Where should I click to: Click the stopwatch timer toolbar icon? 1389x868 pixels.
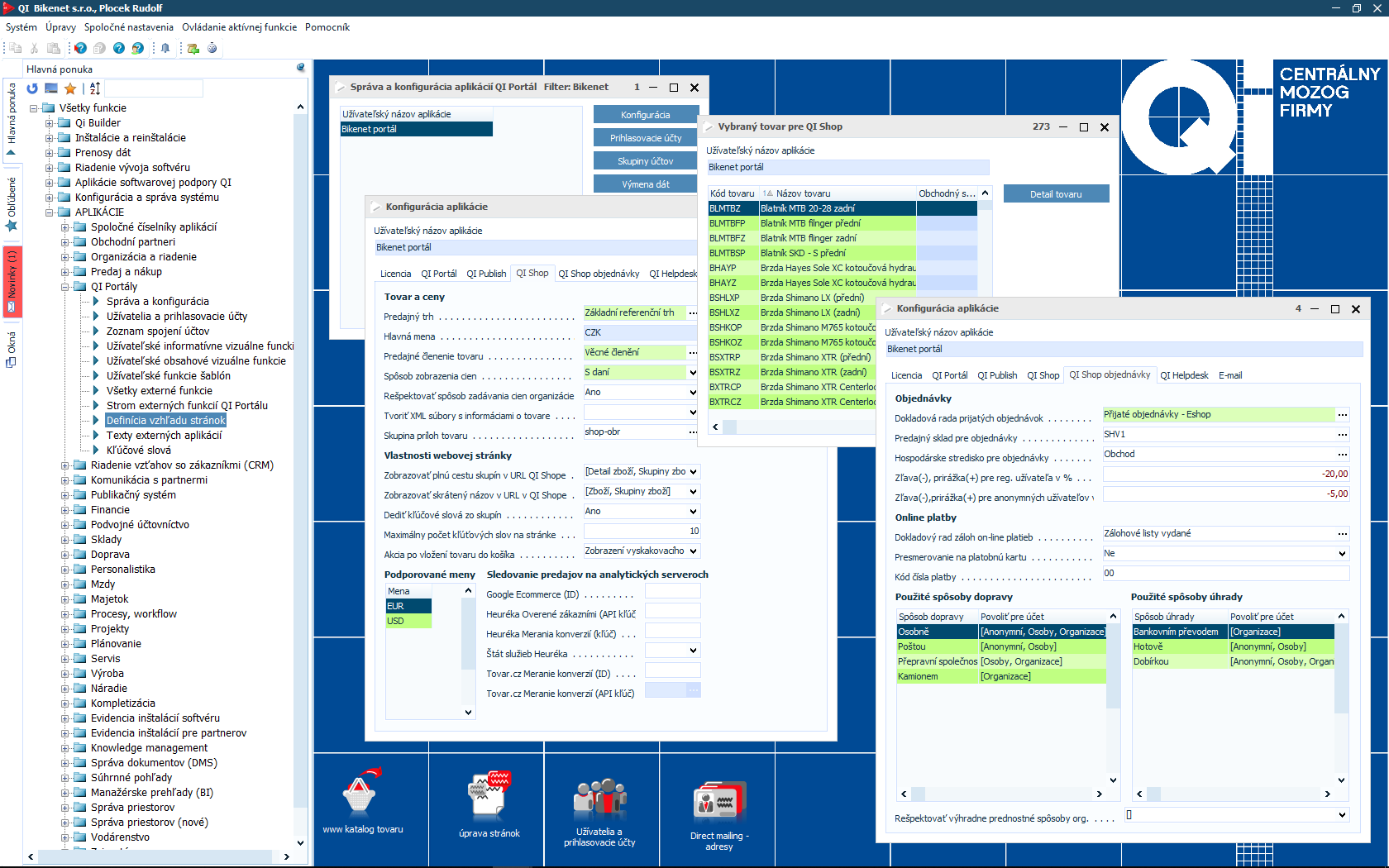(x=212, y=48)
